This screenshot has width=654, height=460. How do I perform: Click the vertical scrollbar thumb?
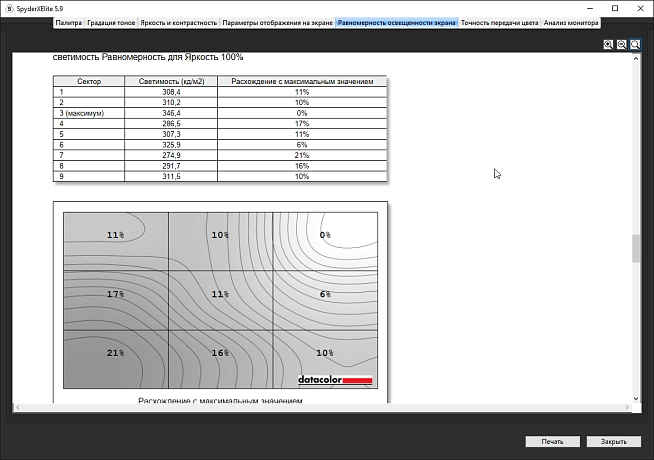pyautogui.click(x=636, y=248)
